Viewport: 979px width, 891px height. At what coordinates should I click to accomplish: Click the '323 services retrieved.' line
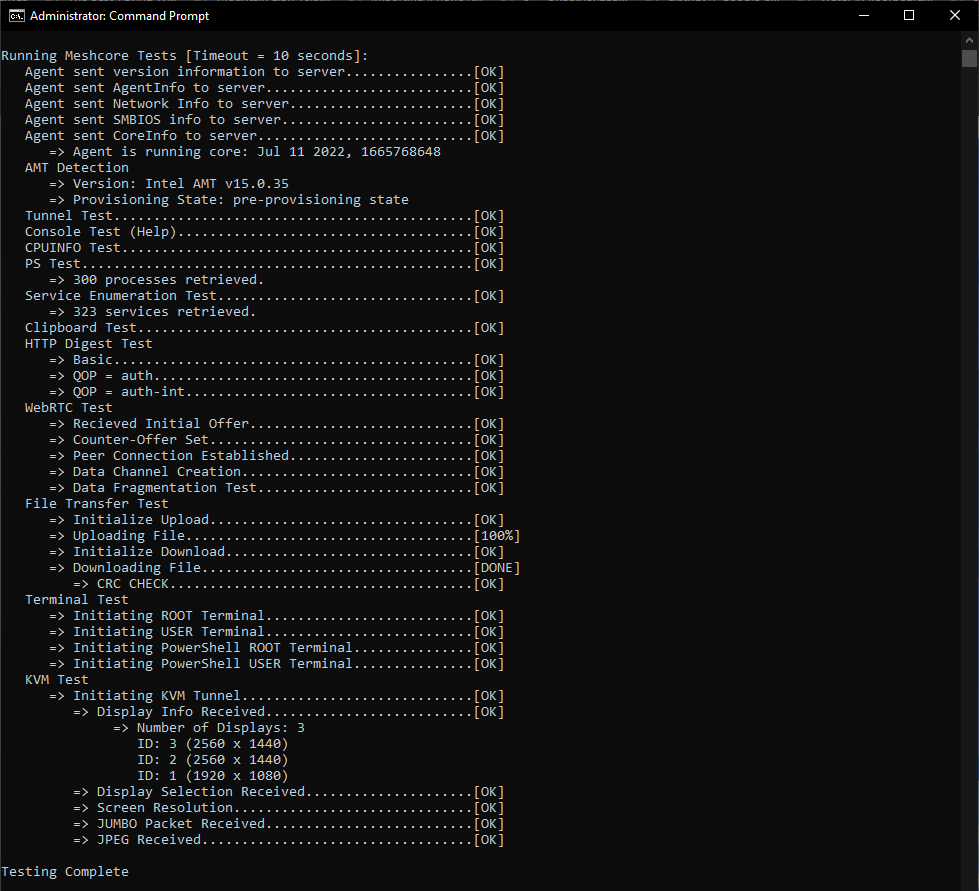click(x=164, y=312)
